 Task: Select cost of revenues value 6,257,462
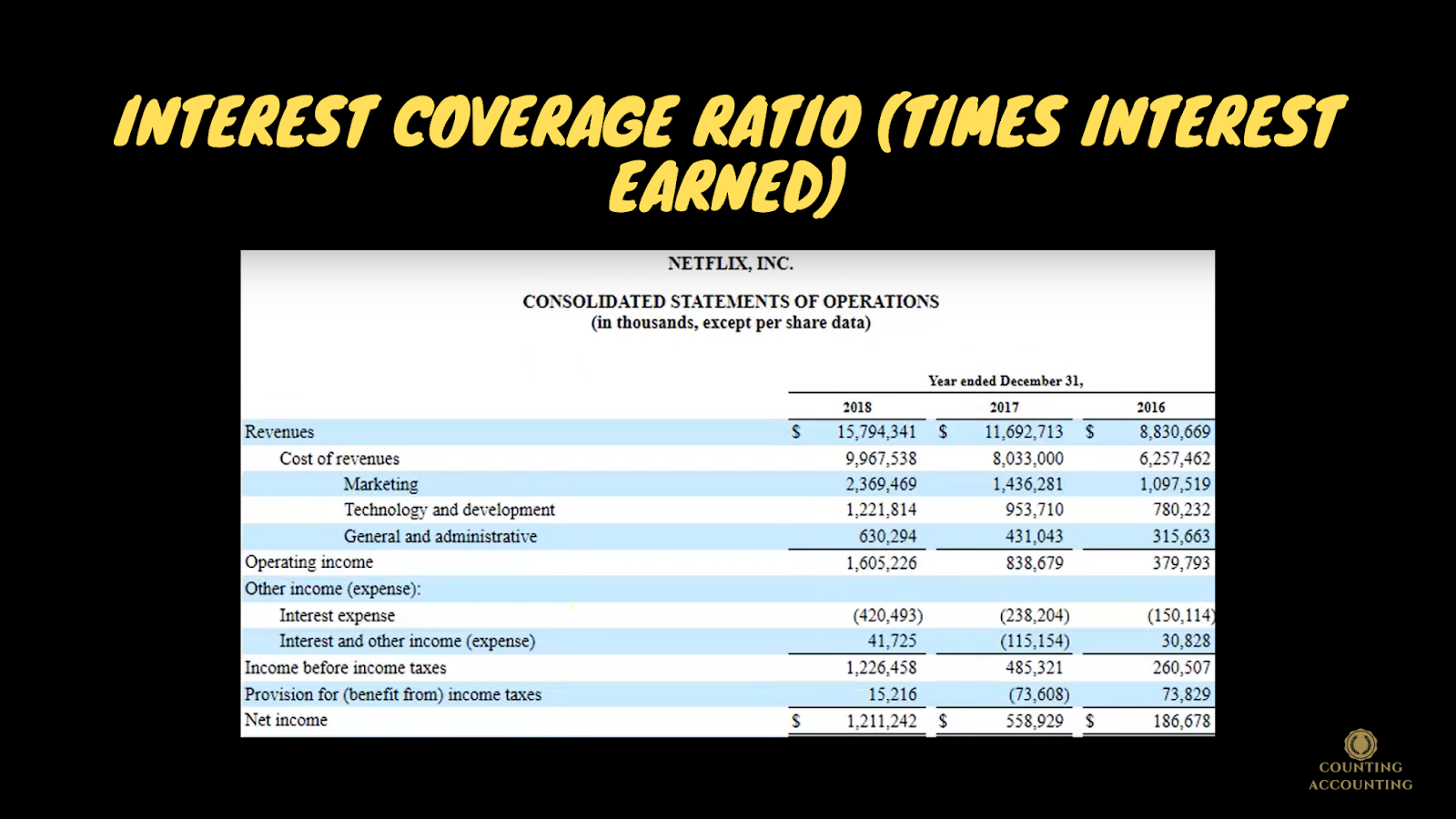[1175, 459]
